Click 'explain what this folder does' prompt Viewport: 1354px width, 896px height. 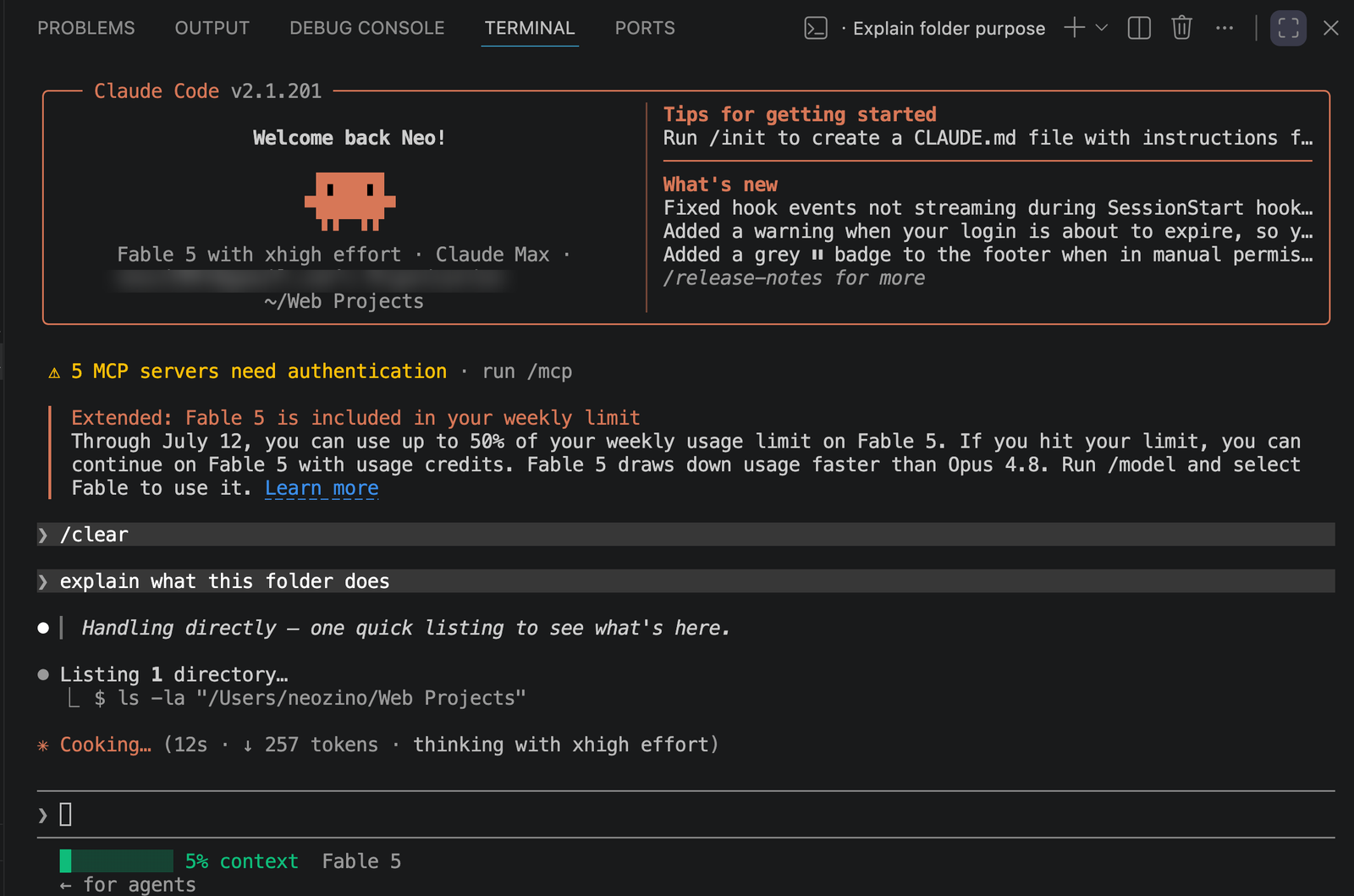[x=685, y=581]
